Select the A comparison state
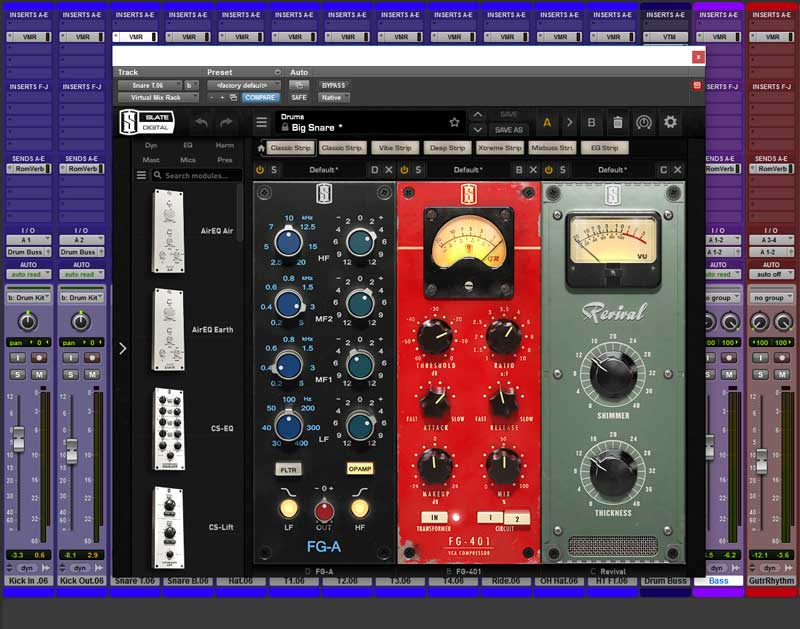The image size is (800, 629). (x=546, y=122)
